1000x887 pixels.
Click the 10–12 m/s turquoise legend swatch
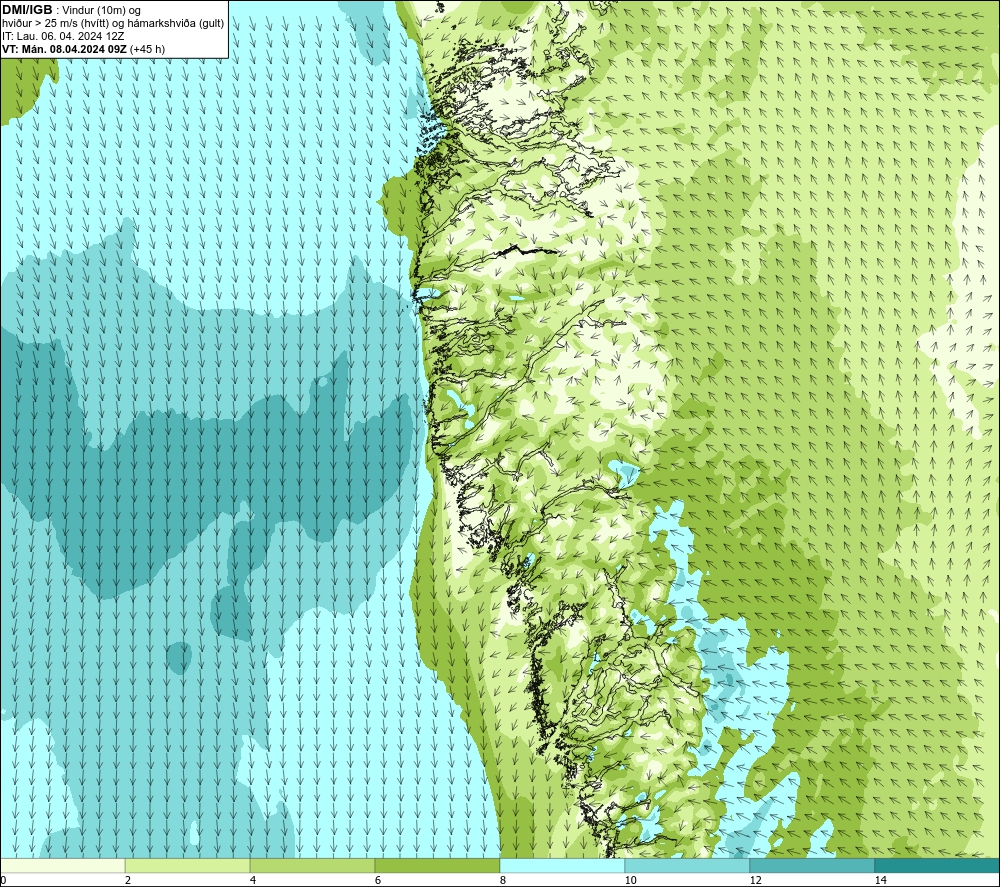point(688,865)
